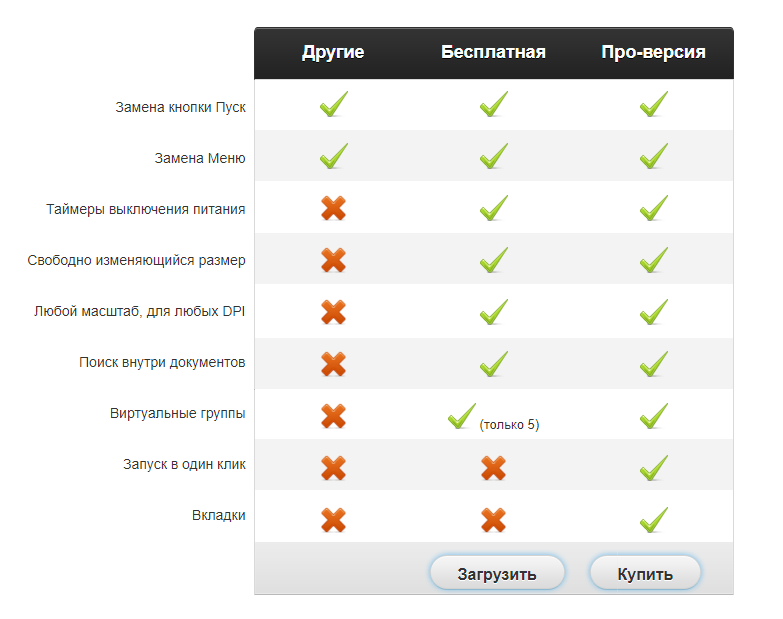
Task: Click the Виртуальные группы feature label
Action: tap(177, 413)
